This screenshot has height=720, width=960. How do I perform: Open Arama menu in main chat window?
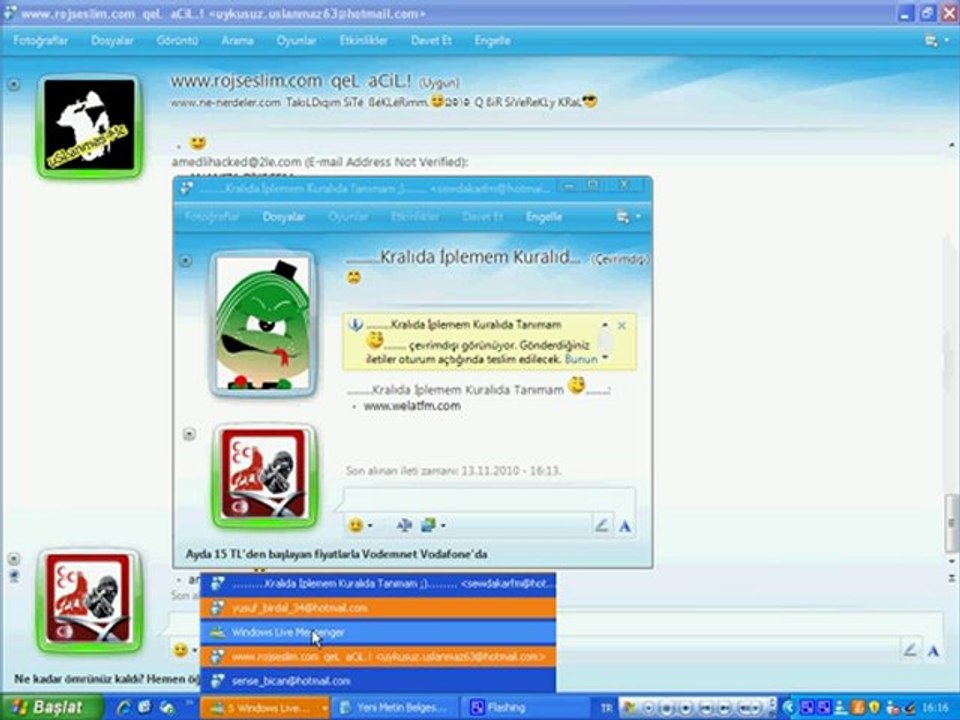click(x=238, y=40)
